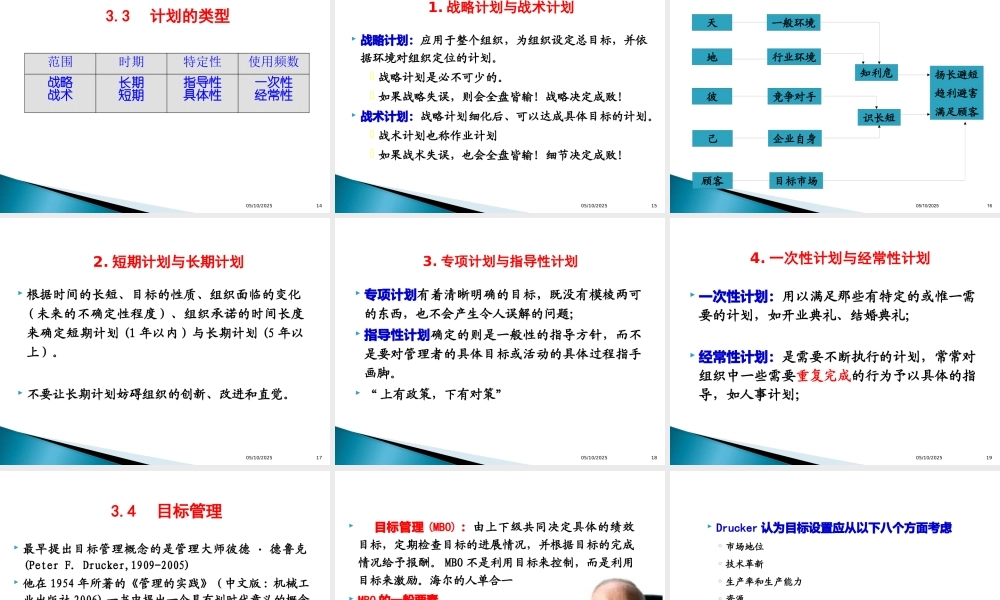Open the 3.4 目标管理 slide
This screenshot has width=1000, height=600.
(165, 536)
